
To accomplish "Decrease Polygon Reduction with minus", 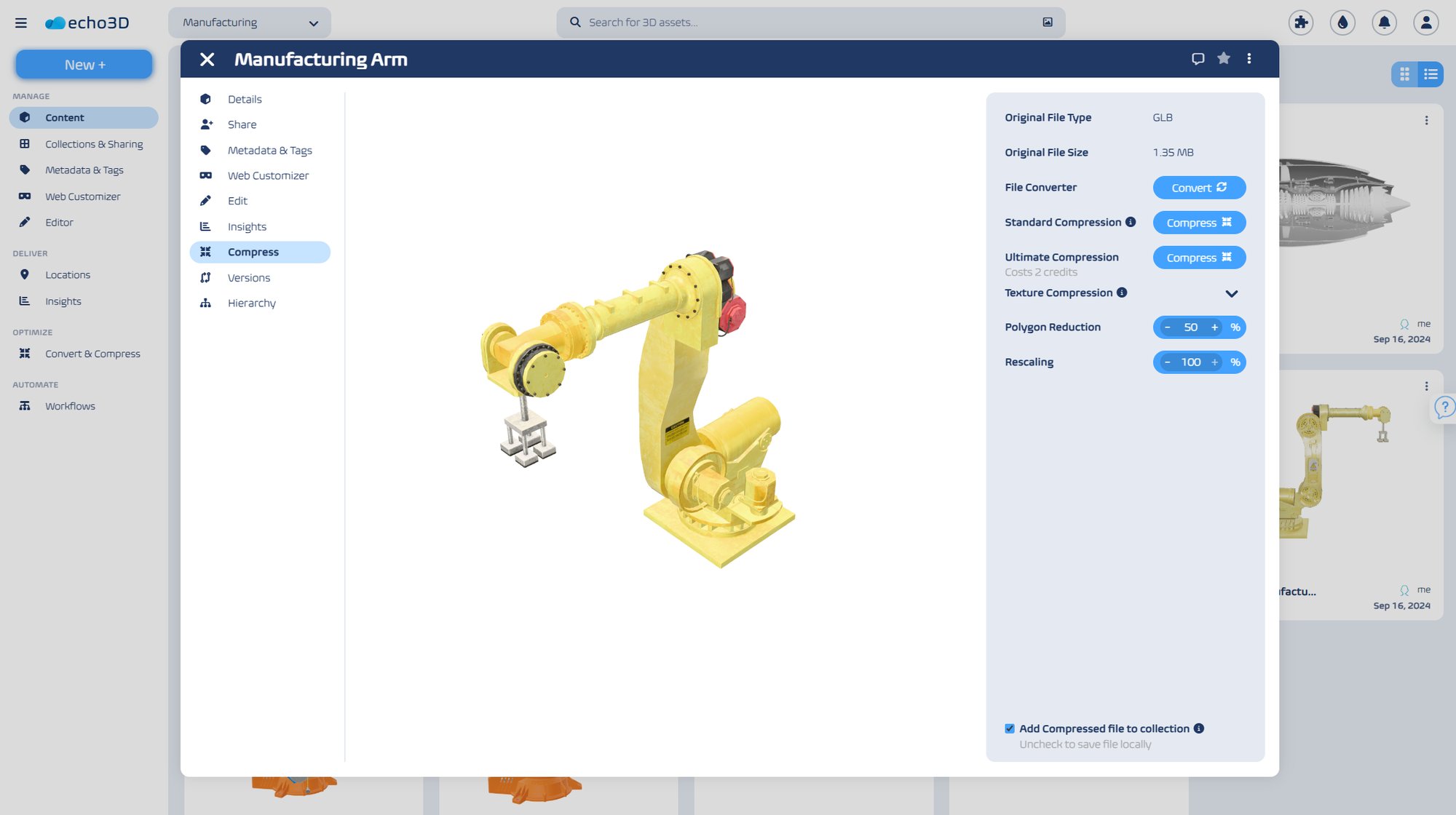I will pyautogui.click(x=1167, y=327).
